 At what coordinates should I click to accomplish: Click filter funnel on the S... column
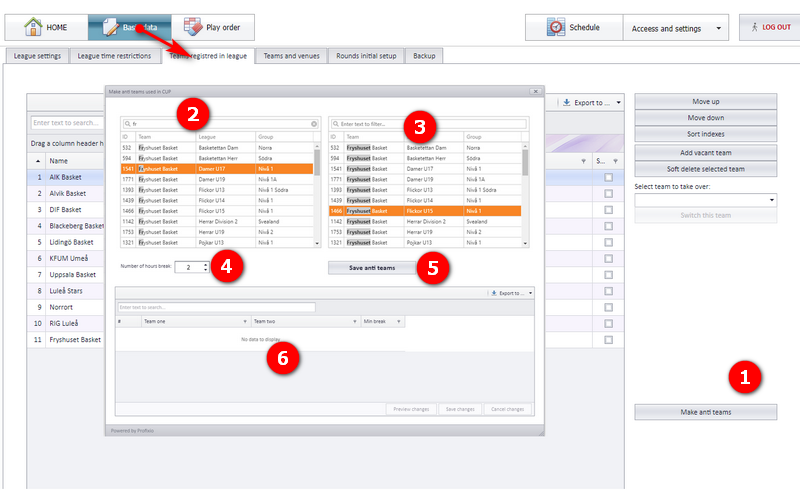coord(615,161)
